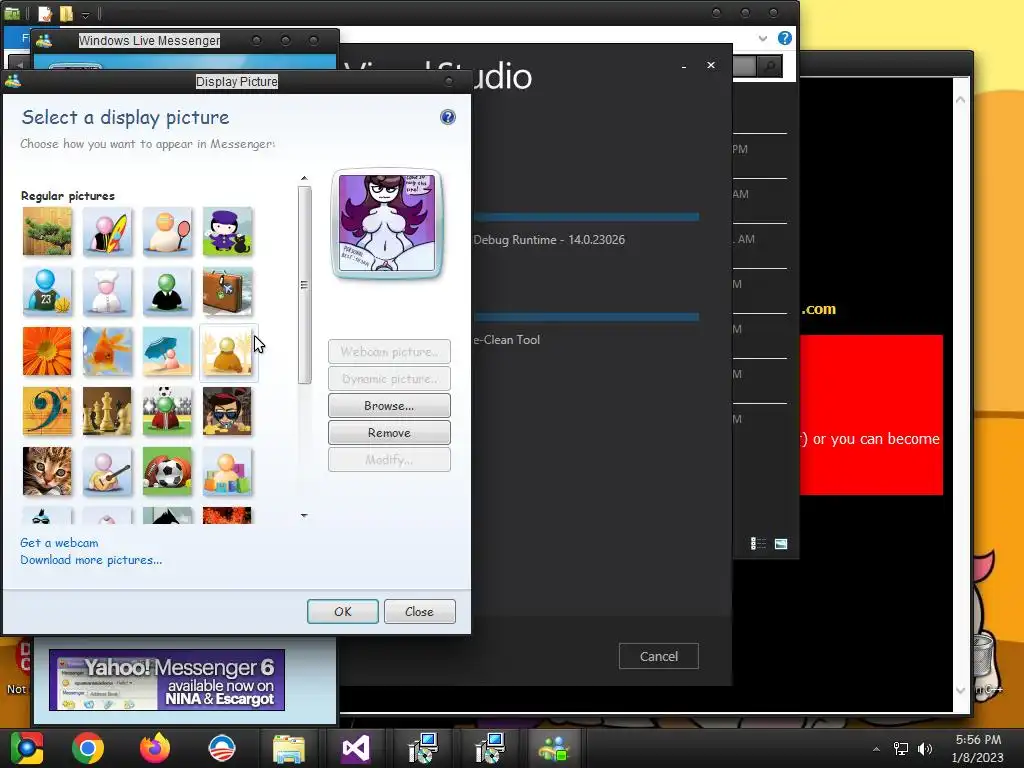The image size is (1024, 768).
Task: Click picture list scrollbar up arrow
Action: tap(304, 178)
